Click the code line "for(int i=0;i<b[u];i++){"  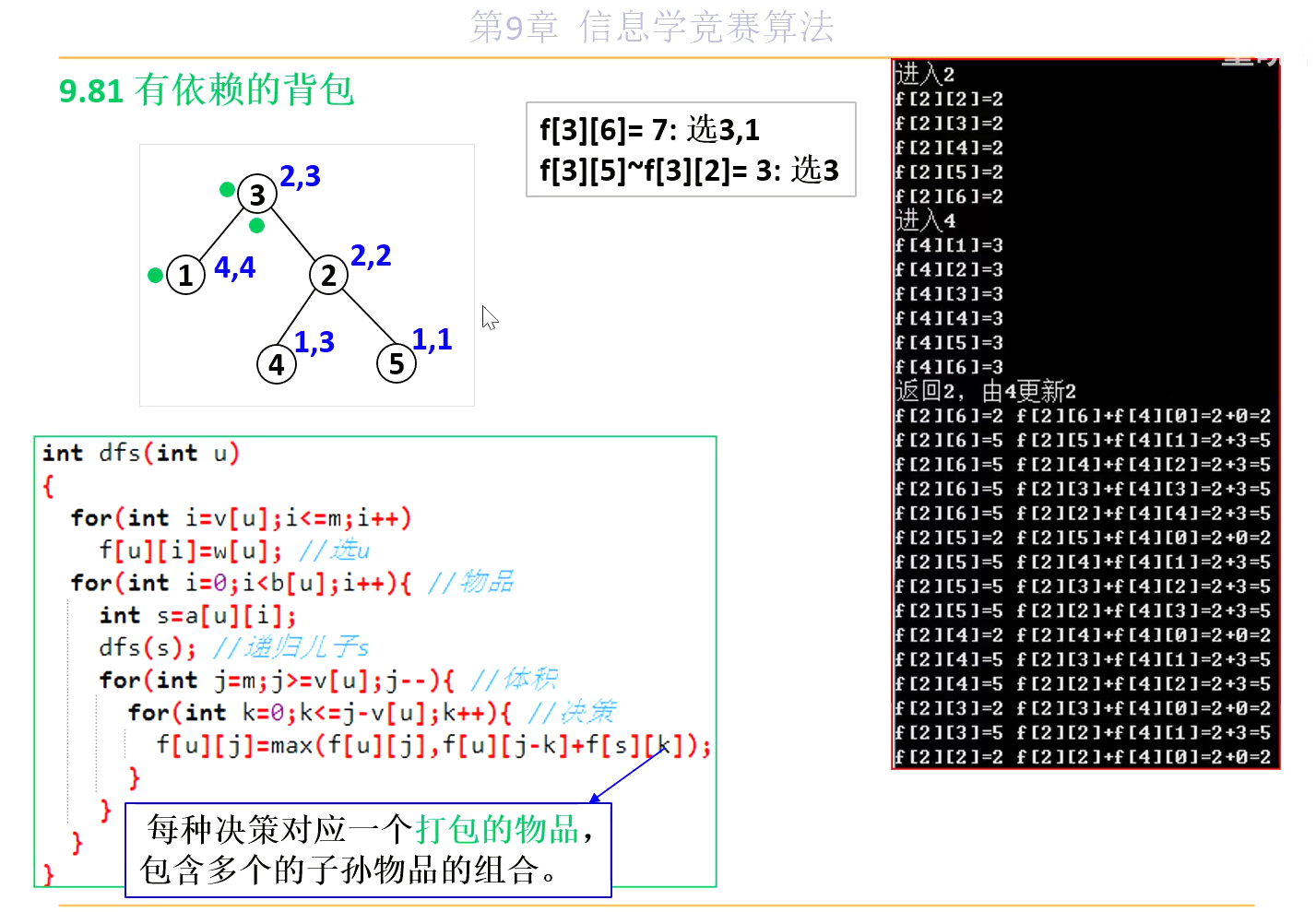[242, 582]
